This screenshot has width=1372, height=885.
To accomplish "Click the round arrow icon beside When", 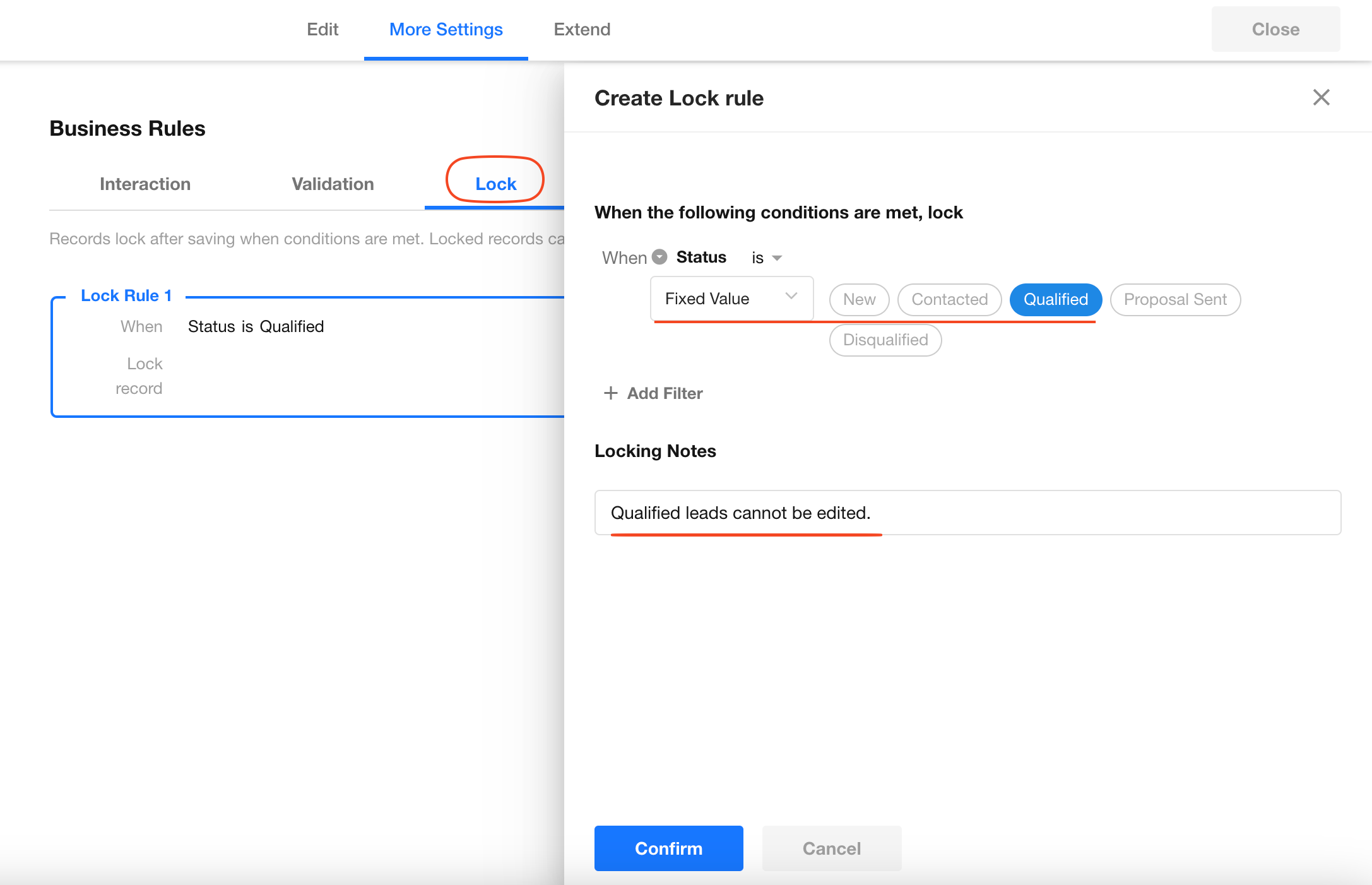I will (659, 257).
